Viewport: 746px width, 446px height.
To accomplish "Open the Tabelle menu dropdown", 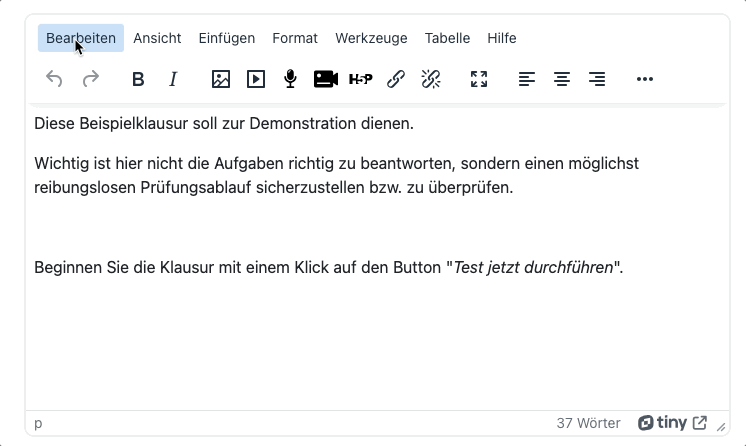I will [447, 38].
